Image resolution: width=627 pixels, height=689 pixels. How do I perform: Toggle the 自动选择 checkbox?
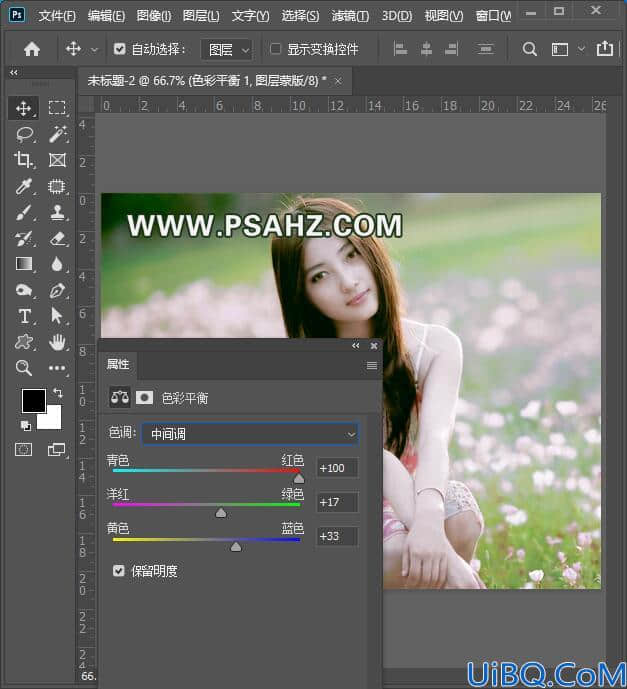(120, 49)
